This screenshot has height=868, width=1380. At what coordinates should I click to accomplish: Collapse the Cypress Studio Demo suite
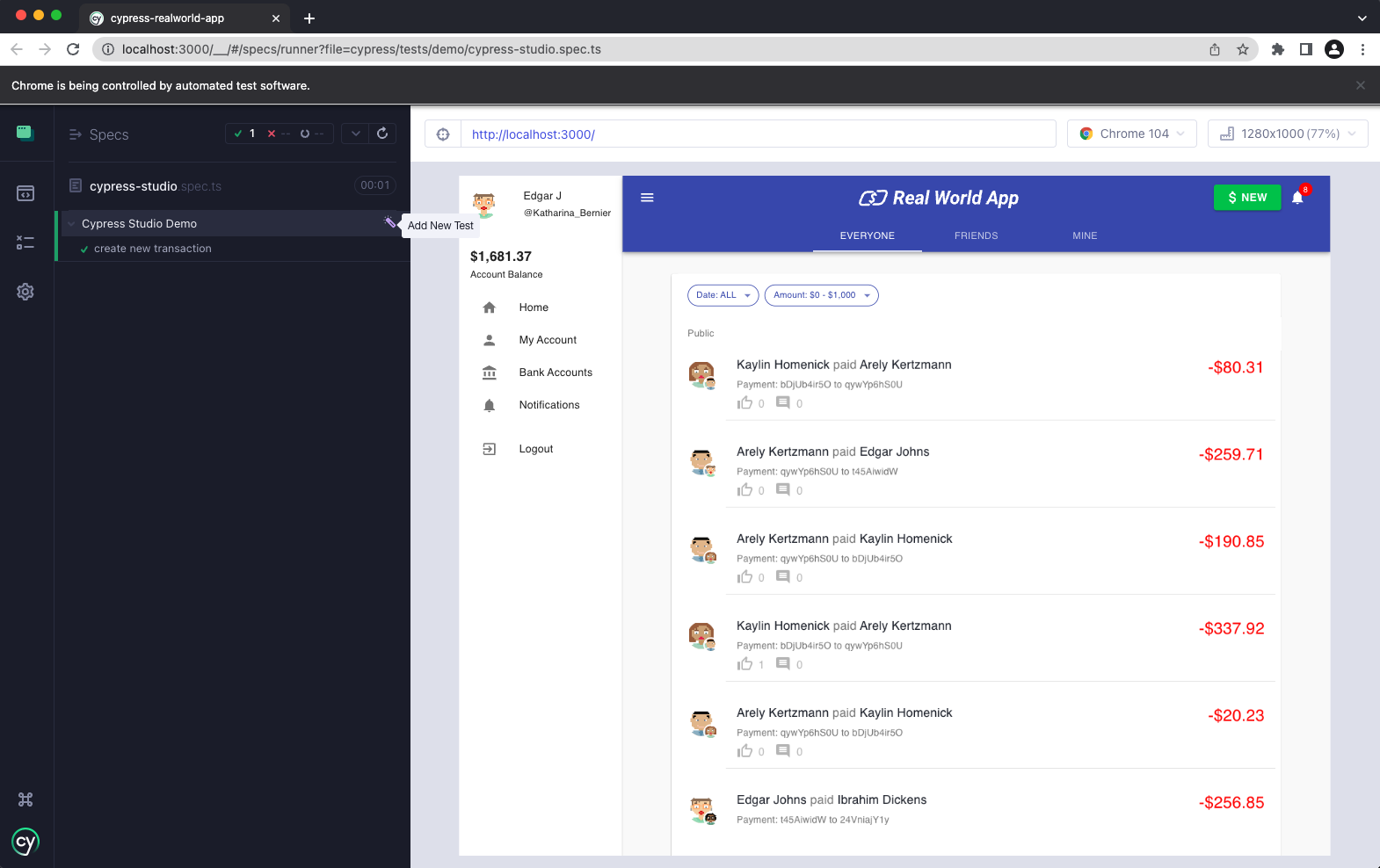(72, 224)
